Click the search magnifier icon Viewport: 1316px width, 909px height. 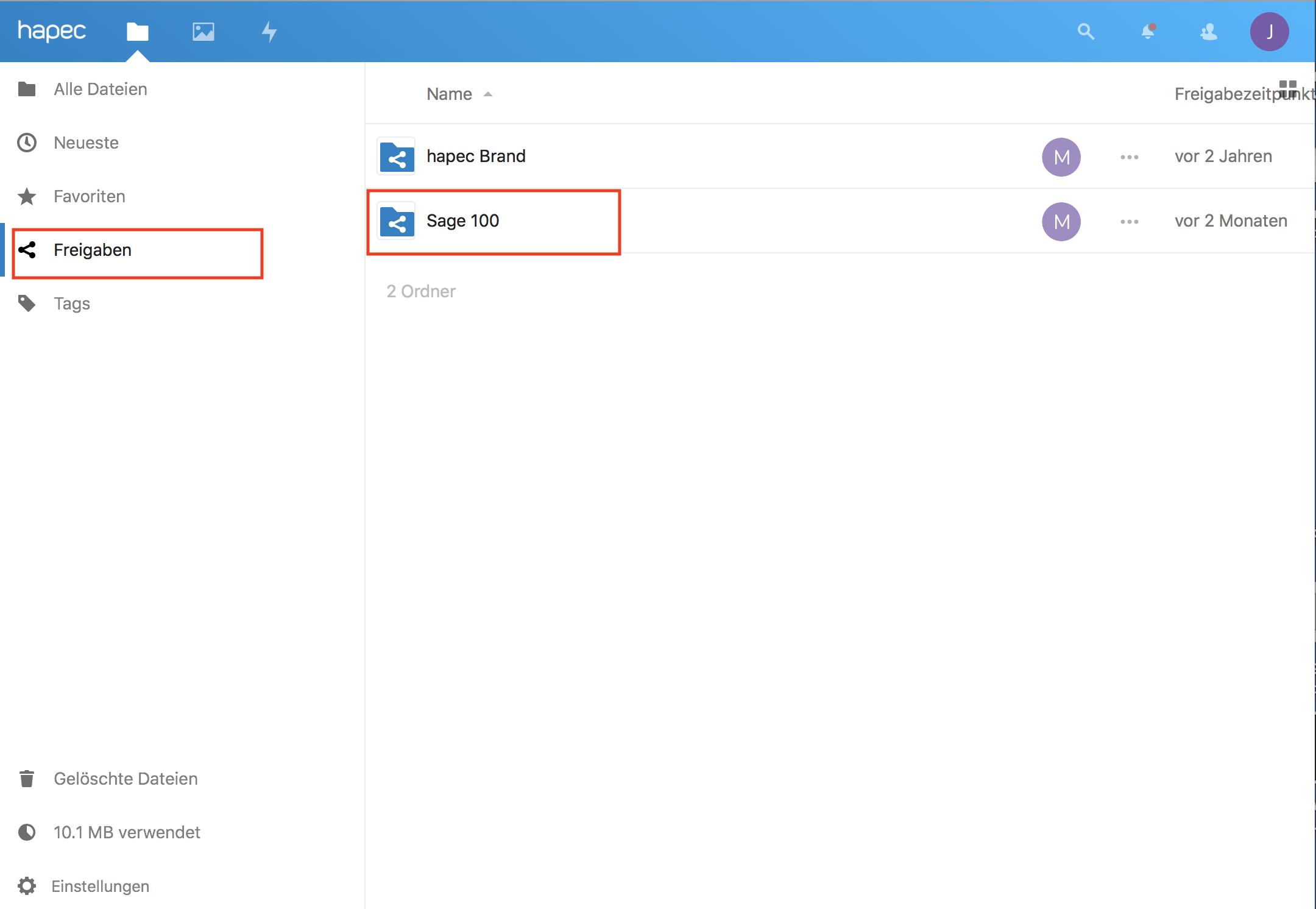[1086, 31]
